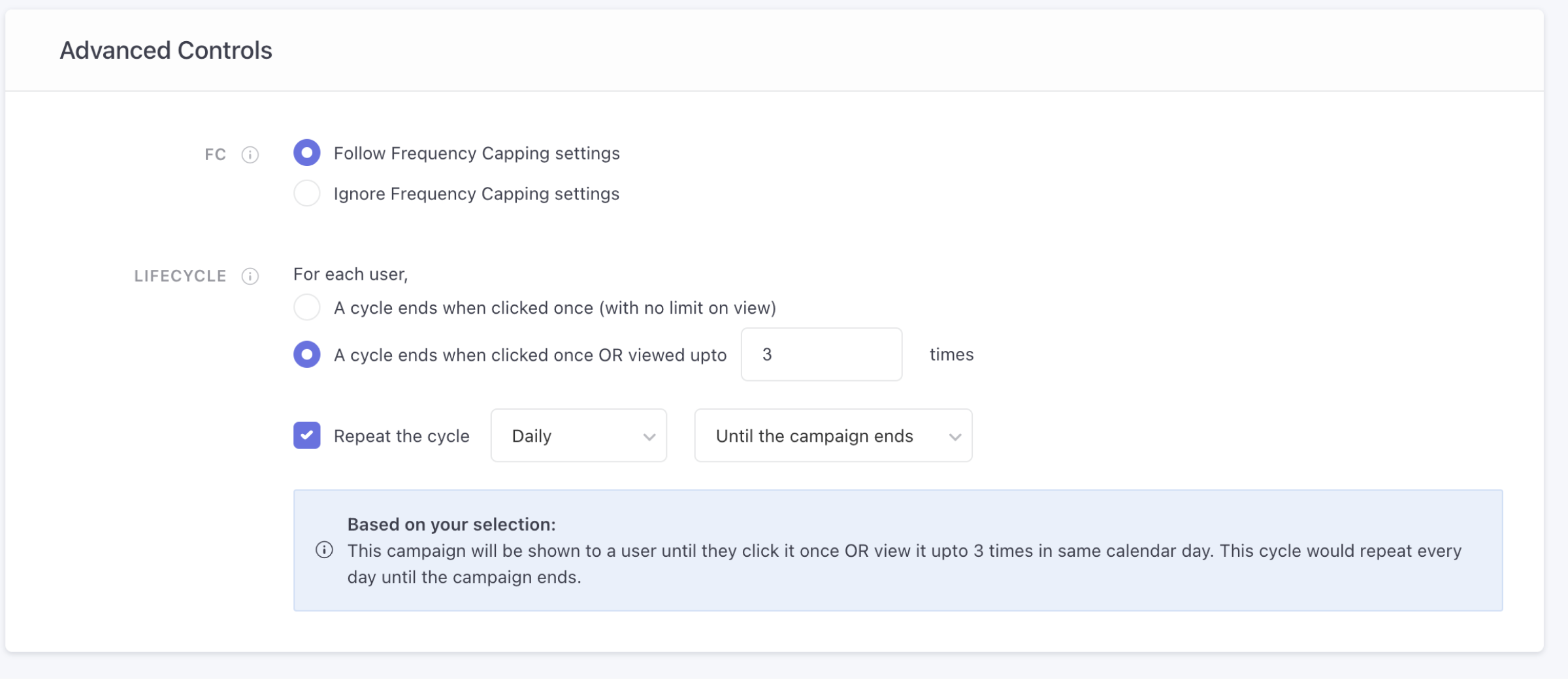This screenshot has width=1568, height=679.
Task: Click the "Advanced Controls" heading
Action: 166,50
